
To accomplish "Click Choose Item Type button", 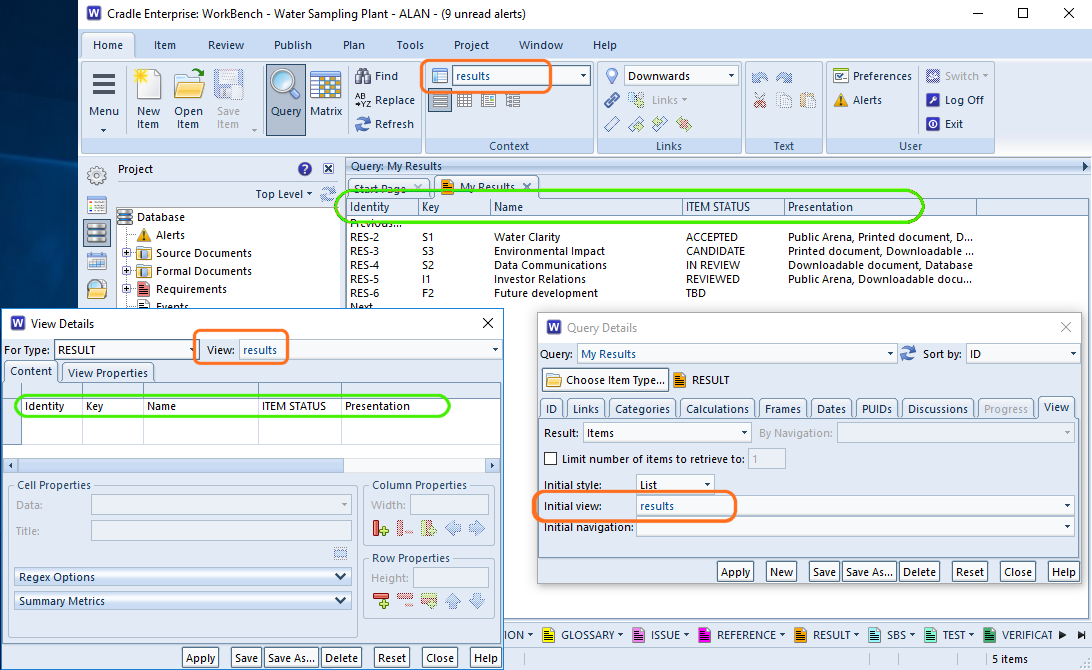I will click(x=605, y=380).
